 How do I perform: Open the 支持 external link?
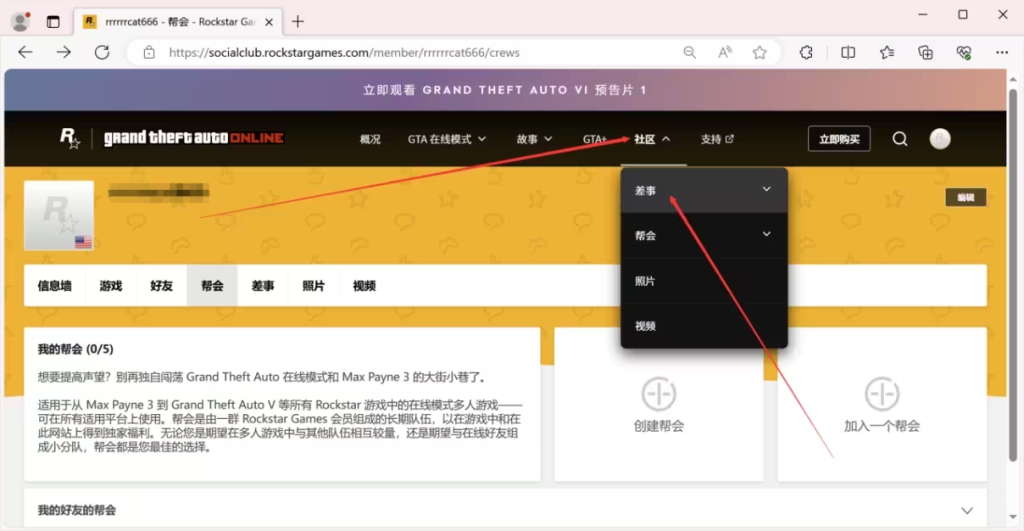[717, 139]
